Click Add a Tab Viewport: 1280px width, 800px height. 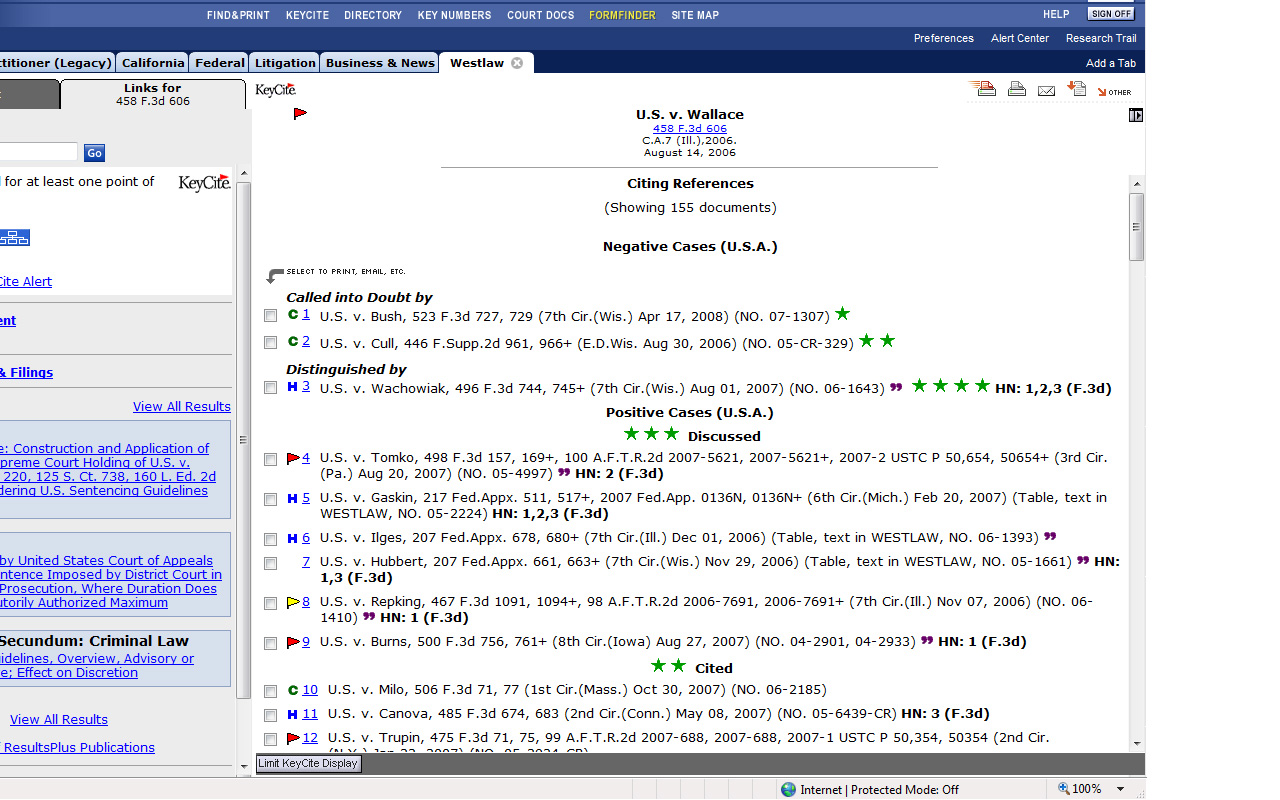pos(1111,63)
